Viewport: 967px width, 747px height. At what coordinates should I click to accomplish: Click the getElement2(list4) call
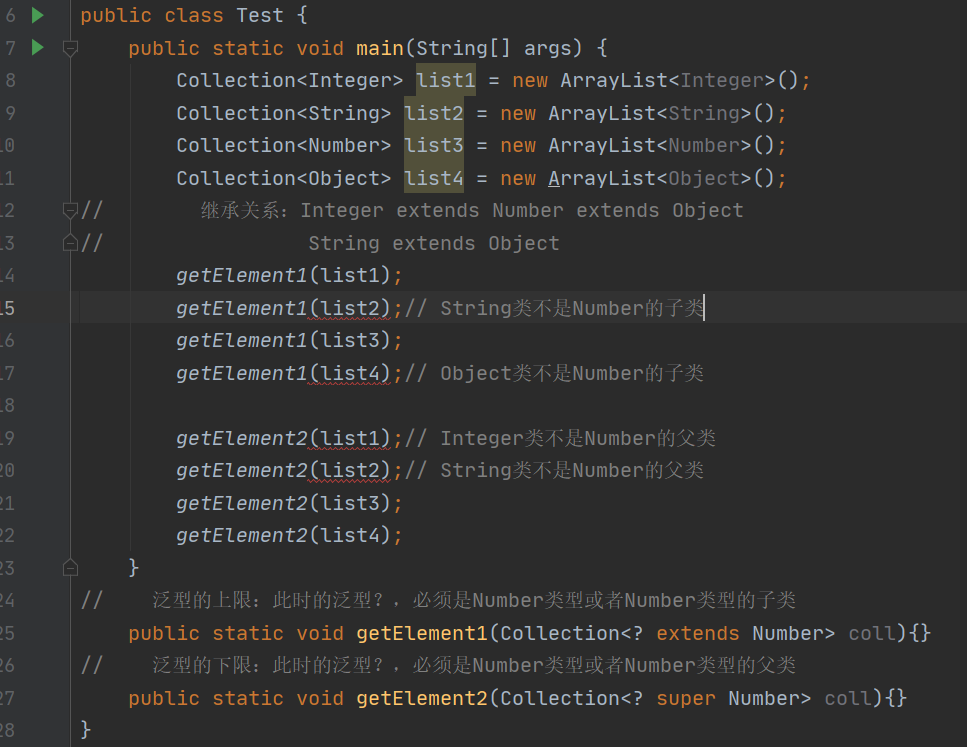(284, 535)
